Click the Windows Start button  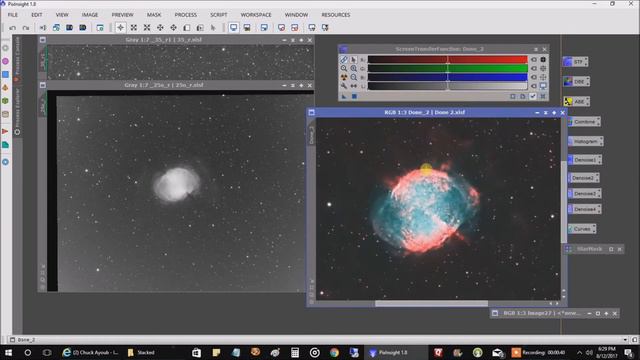(8, 353)
